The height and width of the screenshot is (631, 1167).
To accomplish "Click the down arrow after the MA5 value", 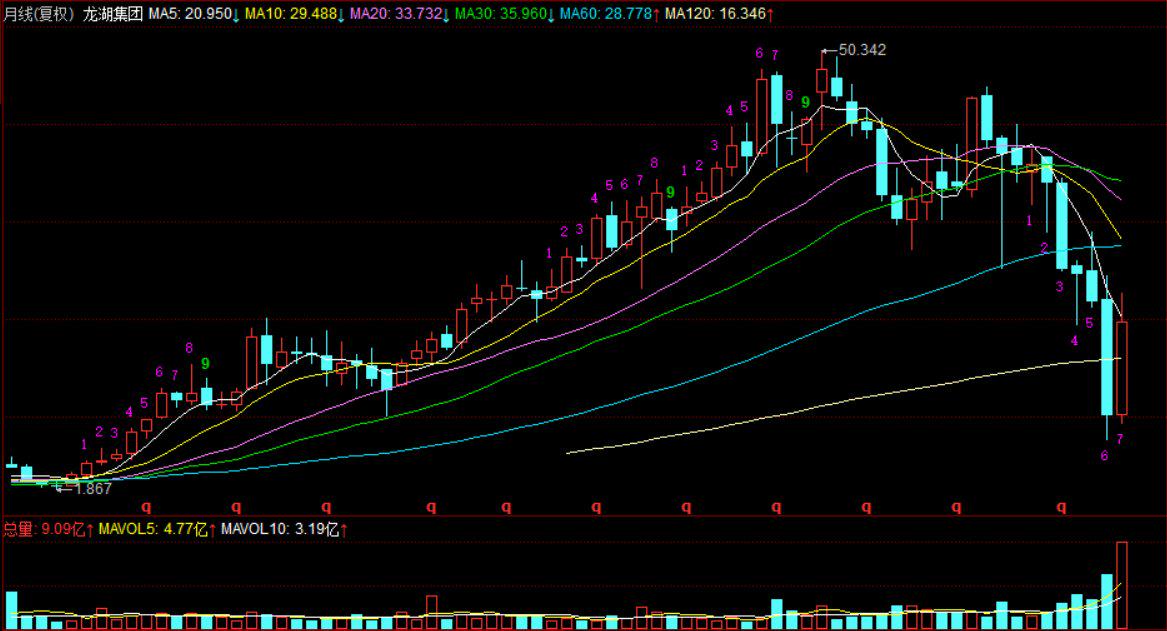I will [x=236, y=15].
